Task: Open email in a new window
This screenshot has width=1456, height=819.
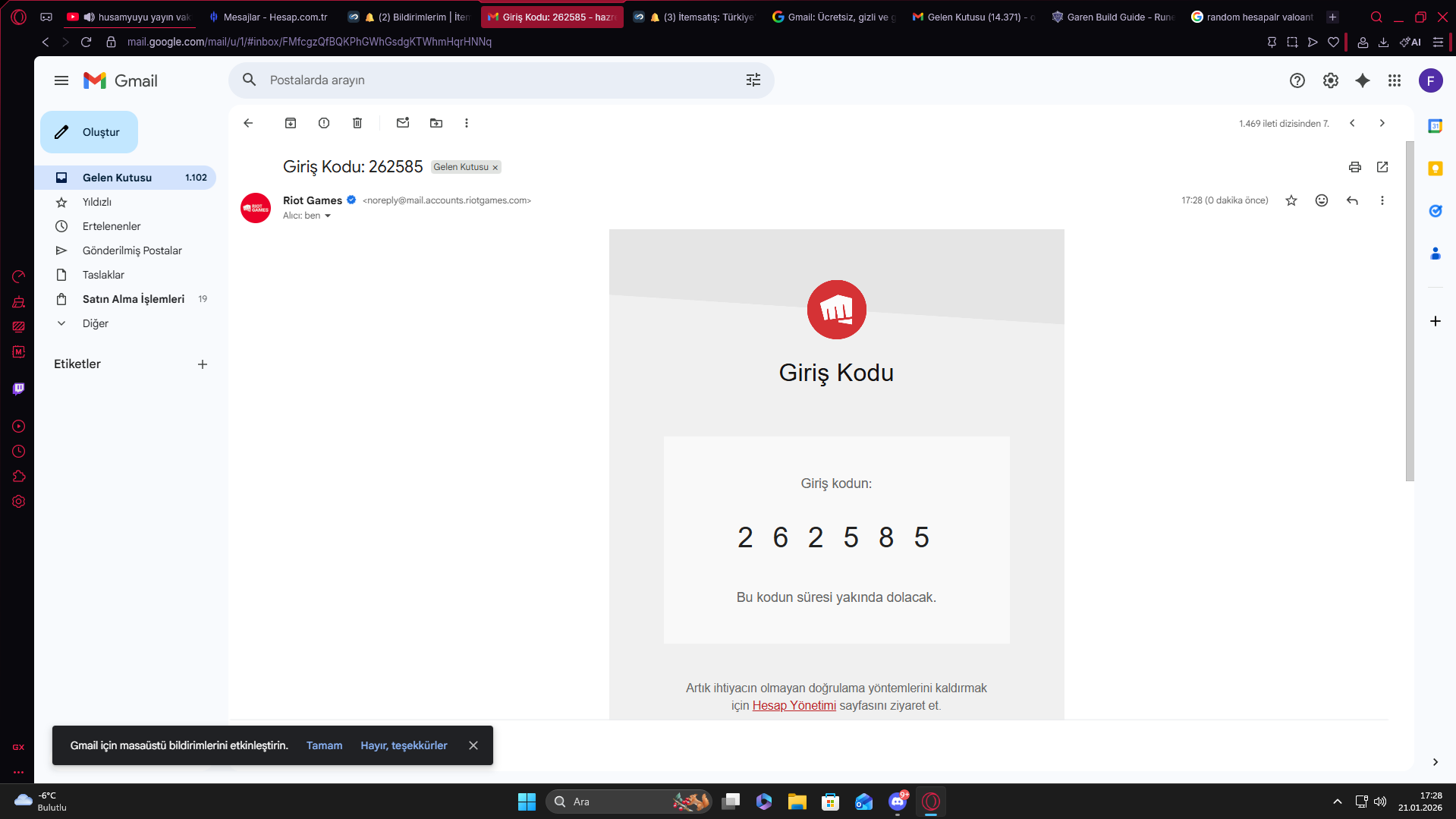Action: tap(1382, 167)
